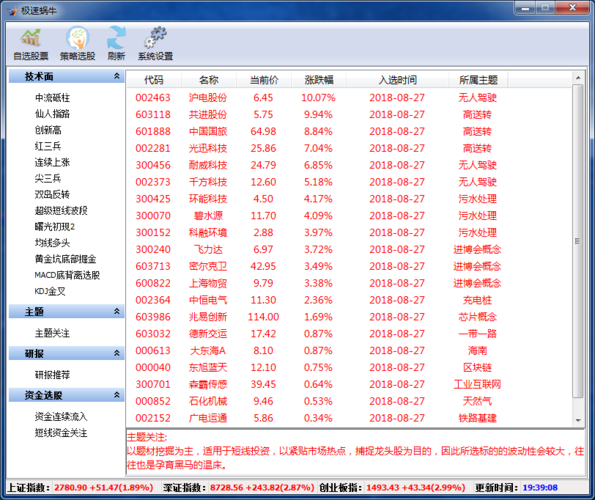This screenshot has width=595, height=500.
Task: Select the 沪电股份 stock row
Action: [349, 97]
